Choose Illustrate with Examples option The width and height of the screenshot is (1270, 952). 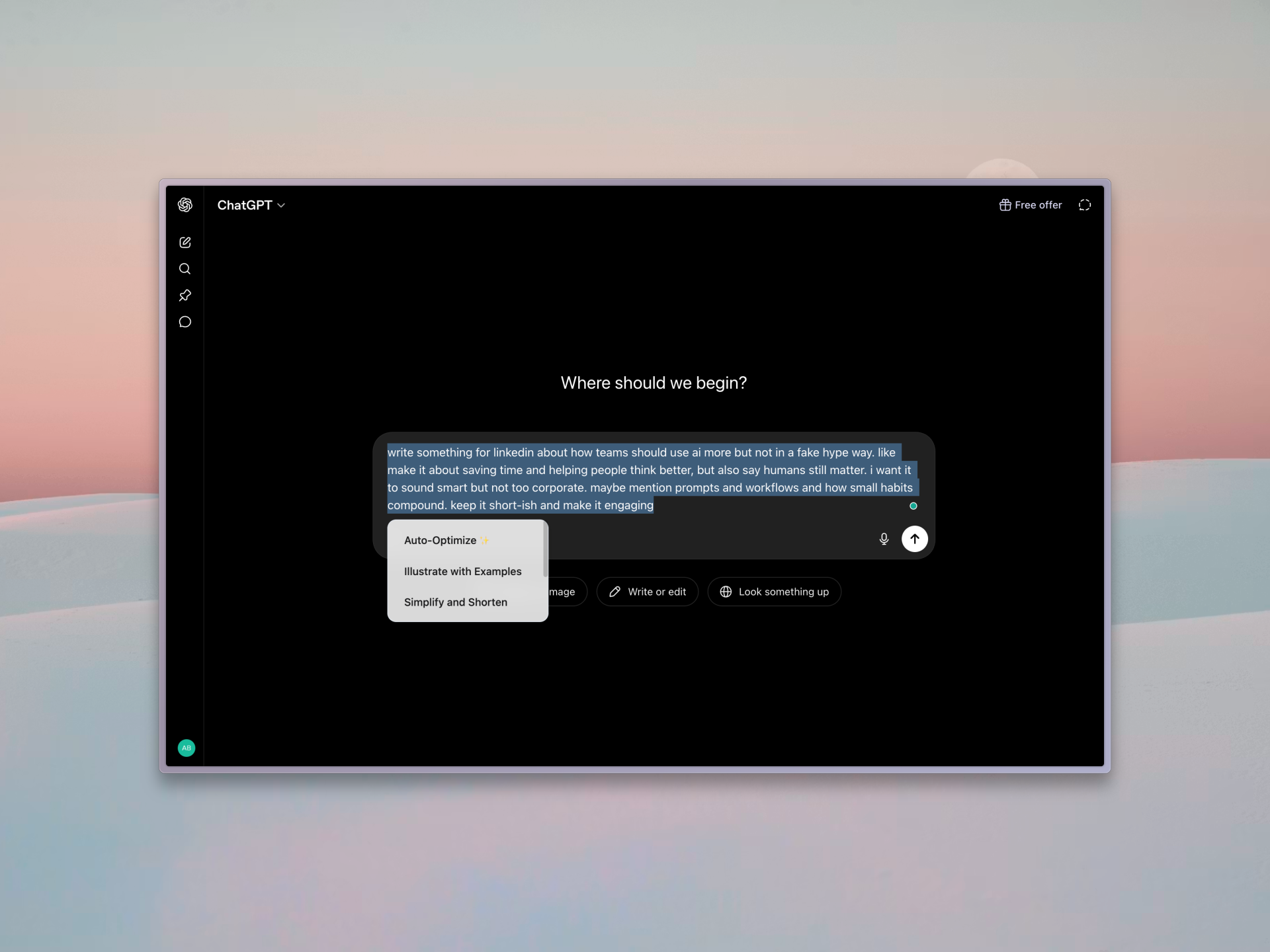click(466, 571)
